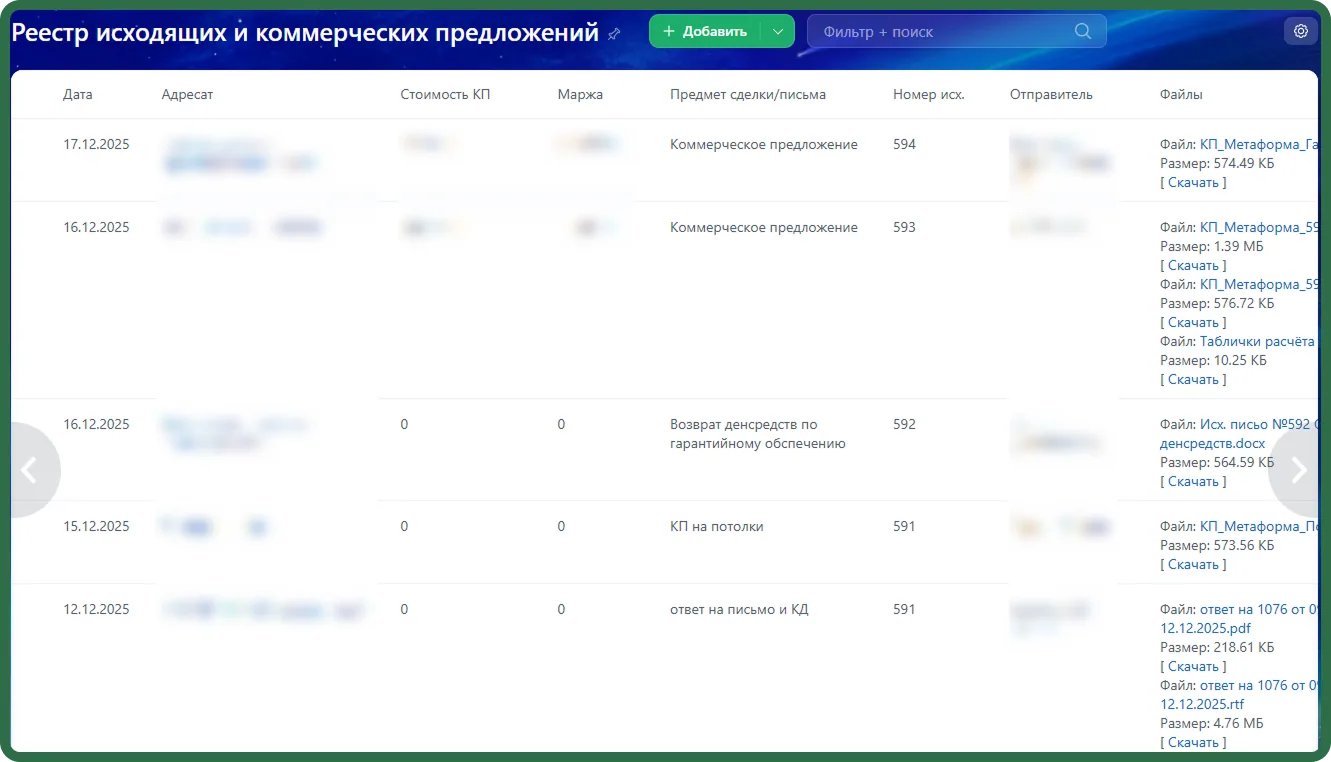Click the magnifier icon in the search field
Screen dimensions: 1331x762
click(1083, 31)
